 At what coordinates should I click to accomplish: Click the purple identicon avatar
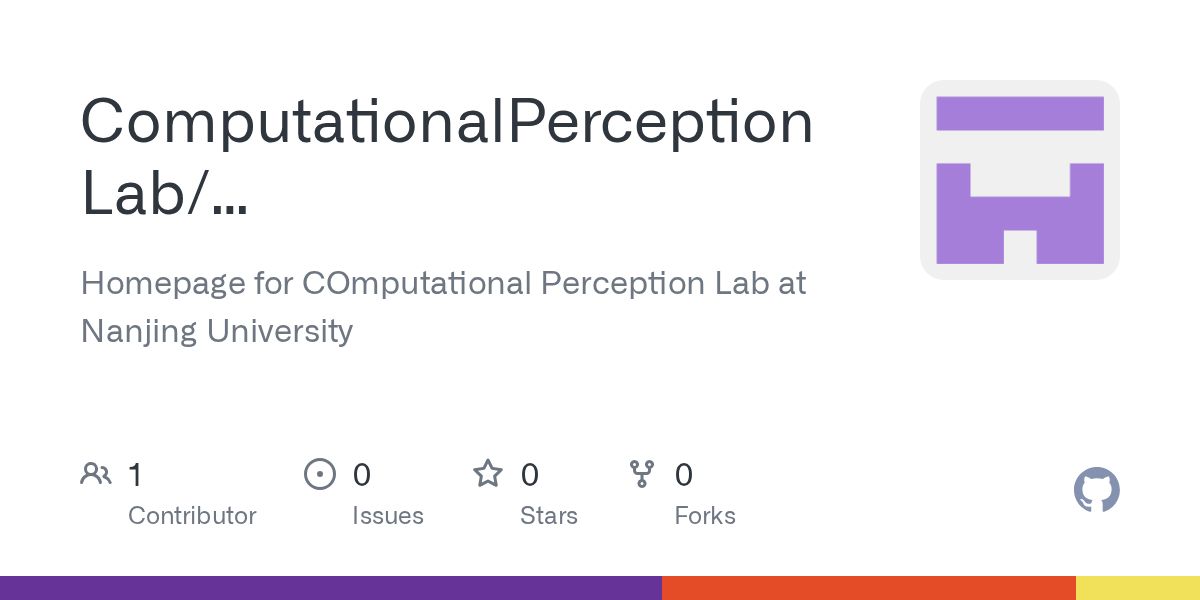click(1020, 180)
